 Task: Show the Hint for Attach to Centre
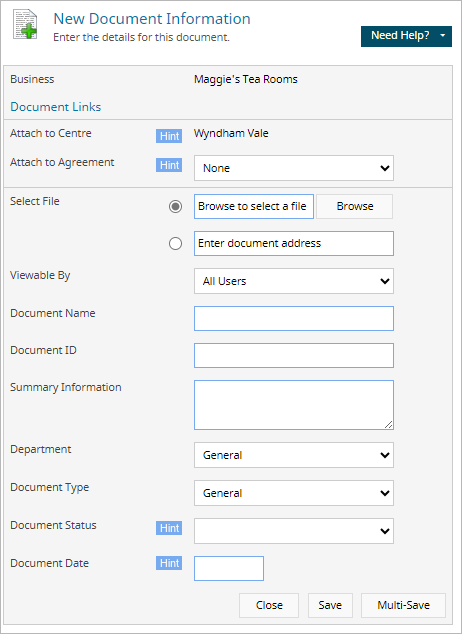click(x=169, y=136)
